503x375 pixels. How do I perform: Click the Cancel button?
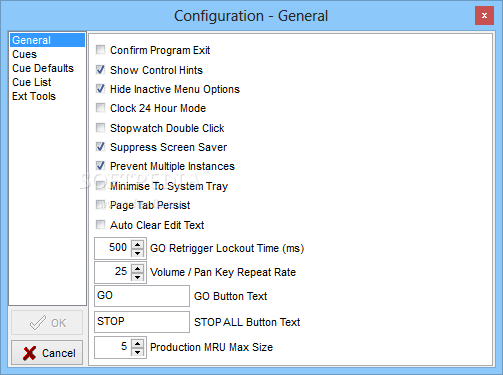[47, 353]
